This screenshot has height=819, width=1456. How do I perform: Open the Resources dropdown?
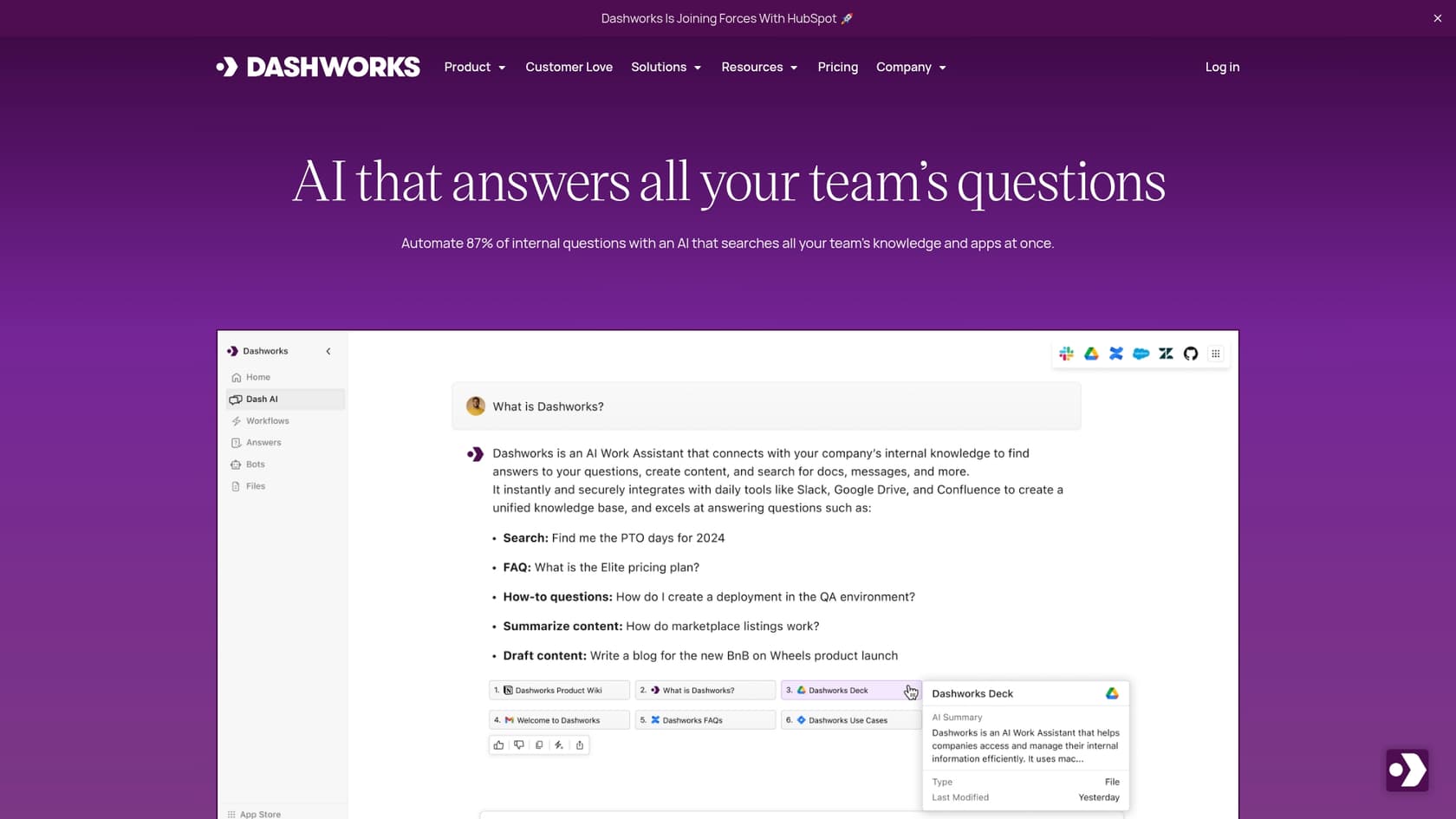(x=758, y=67)
